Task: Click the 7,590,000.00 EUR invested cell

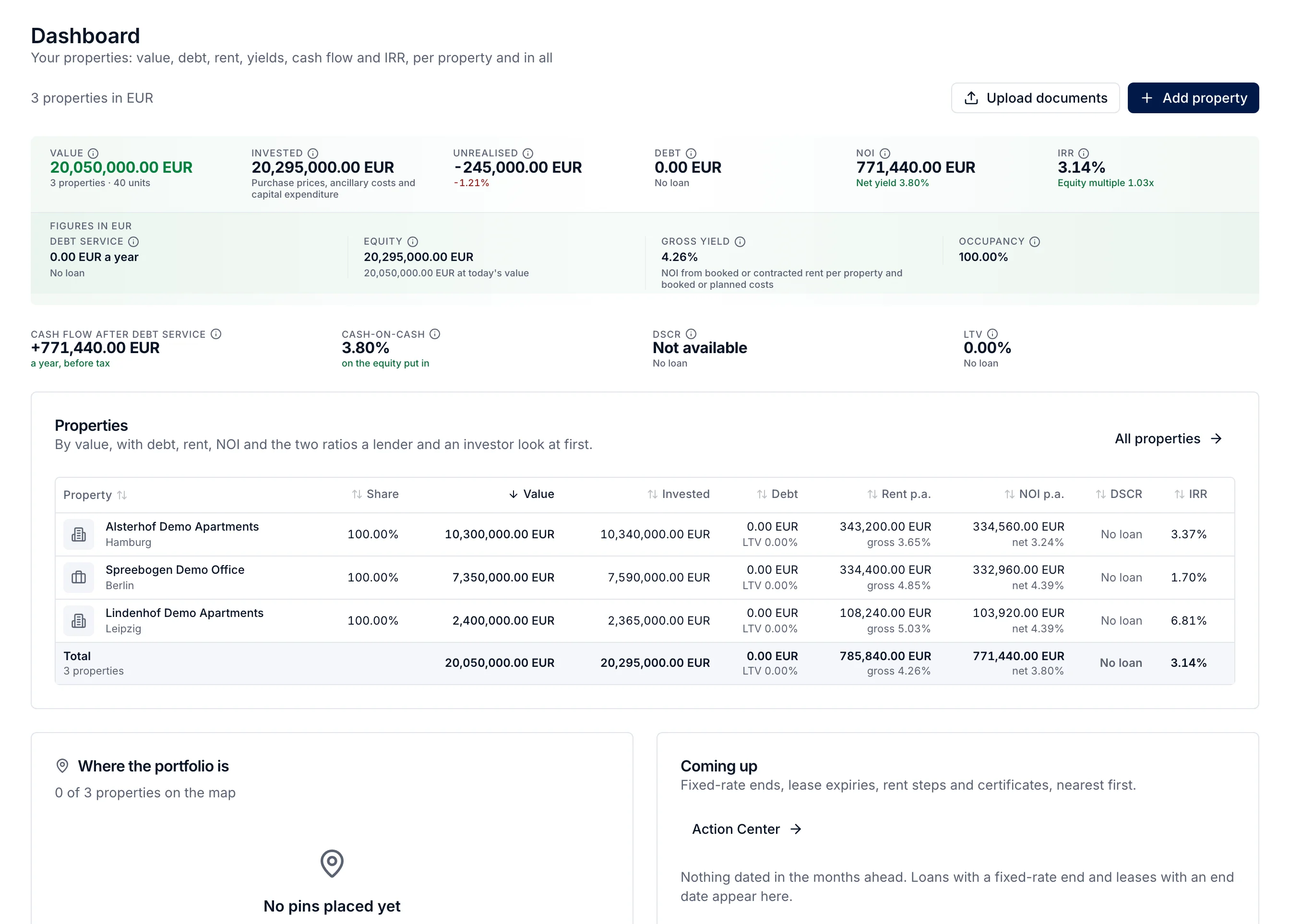Action: click(x=658, y=578)
